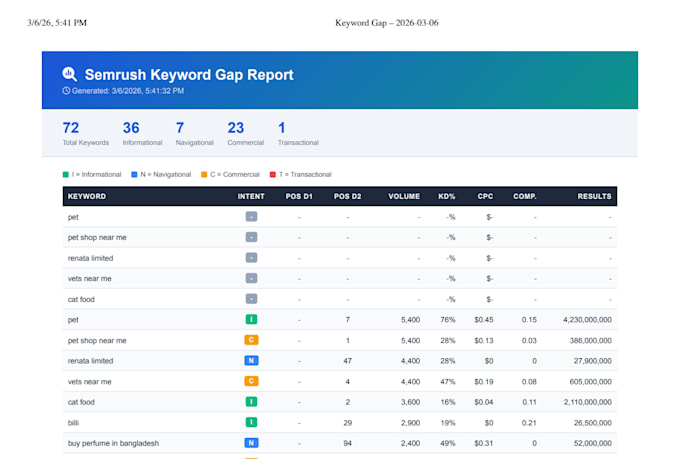Click the 36 Informational stat
Screen dimensions: 680x459
pyautogui.click(x=142, y=134)
